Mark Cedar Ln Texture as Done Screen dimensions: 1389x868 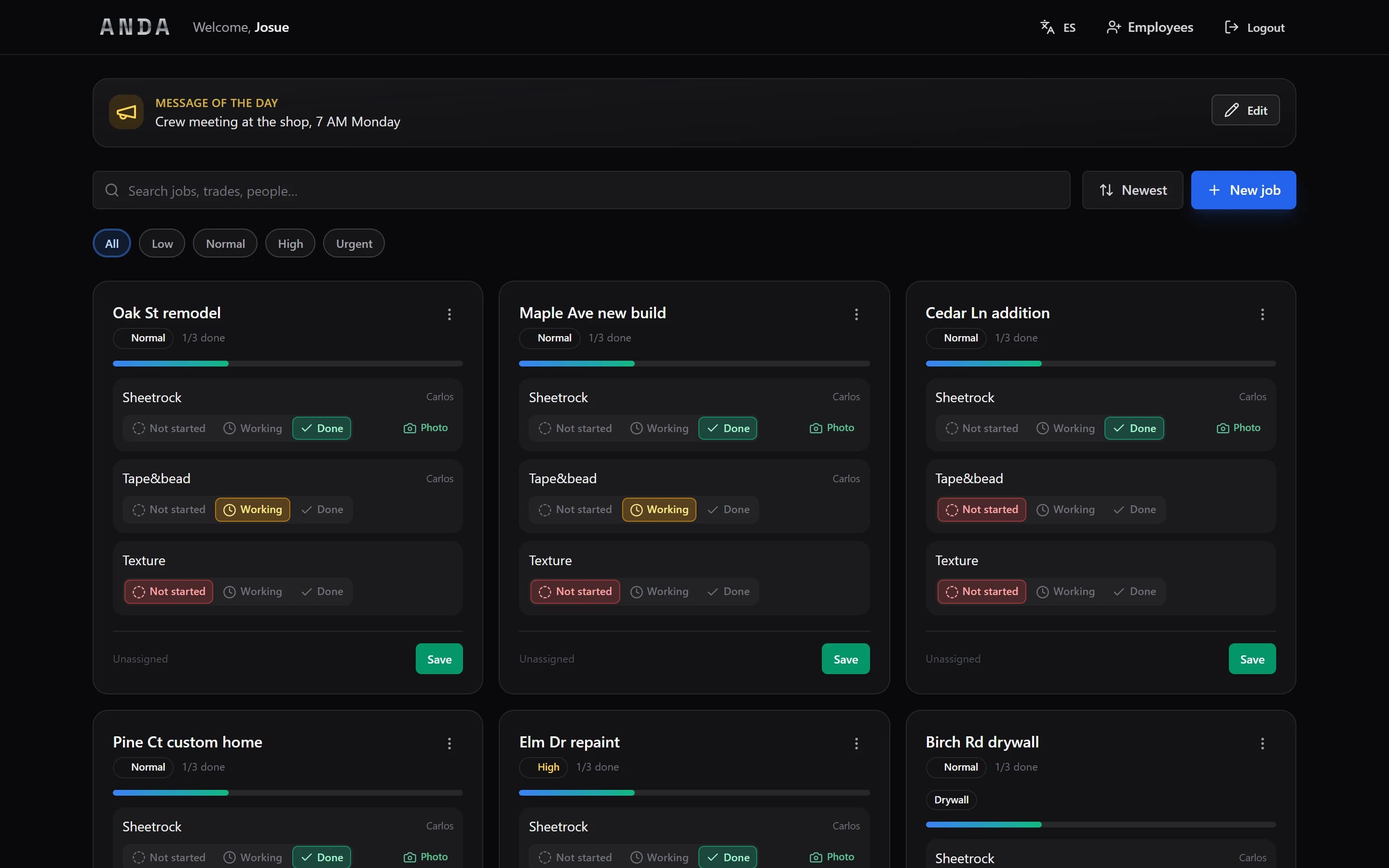pyautogui.click(x=1135, y=591)
